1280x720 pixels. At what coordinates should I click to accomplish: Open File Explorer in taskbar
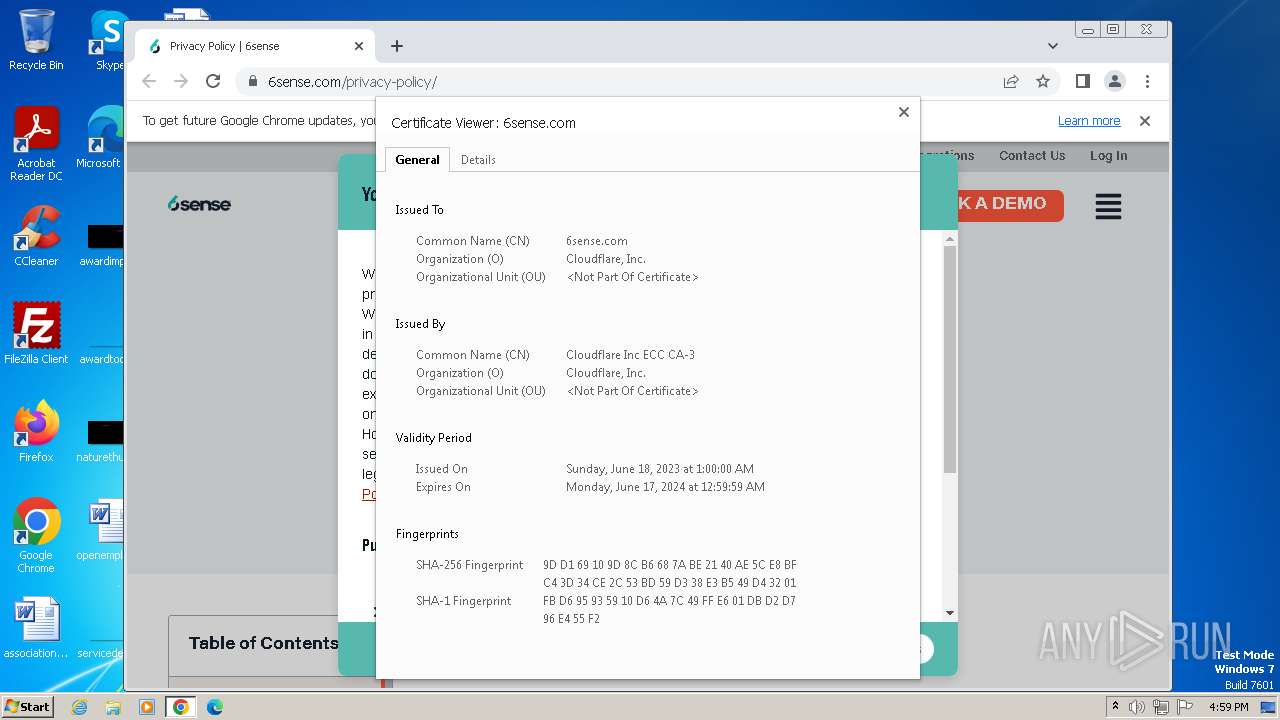point(113,707)
